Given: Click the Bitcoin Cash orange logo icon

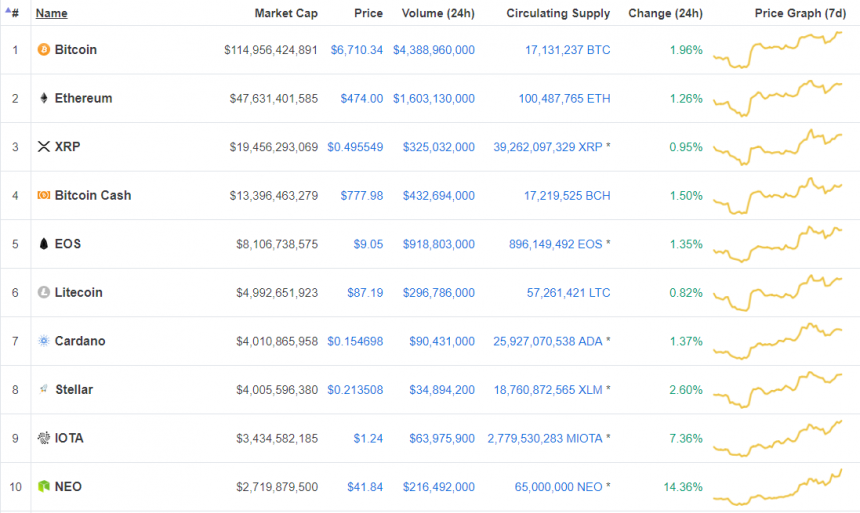Looking at the screenshot, I should pos(44,195).
